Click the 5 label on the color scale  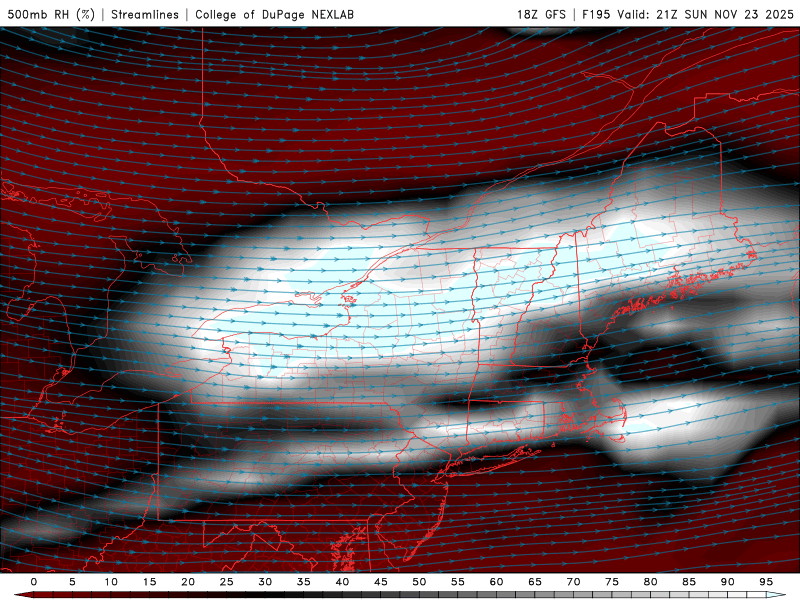point(72,582)
